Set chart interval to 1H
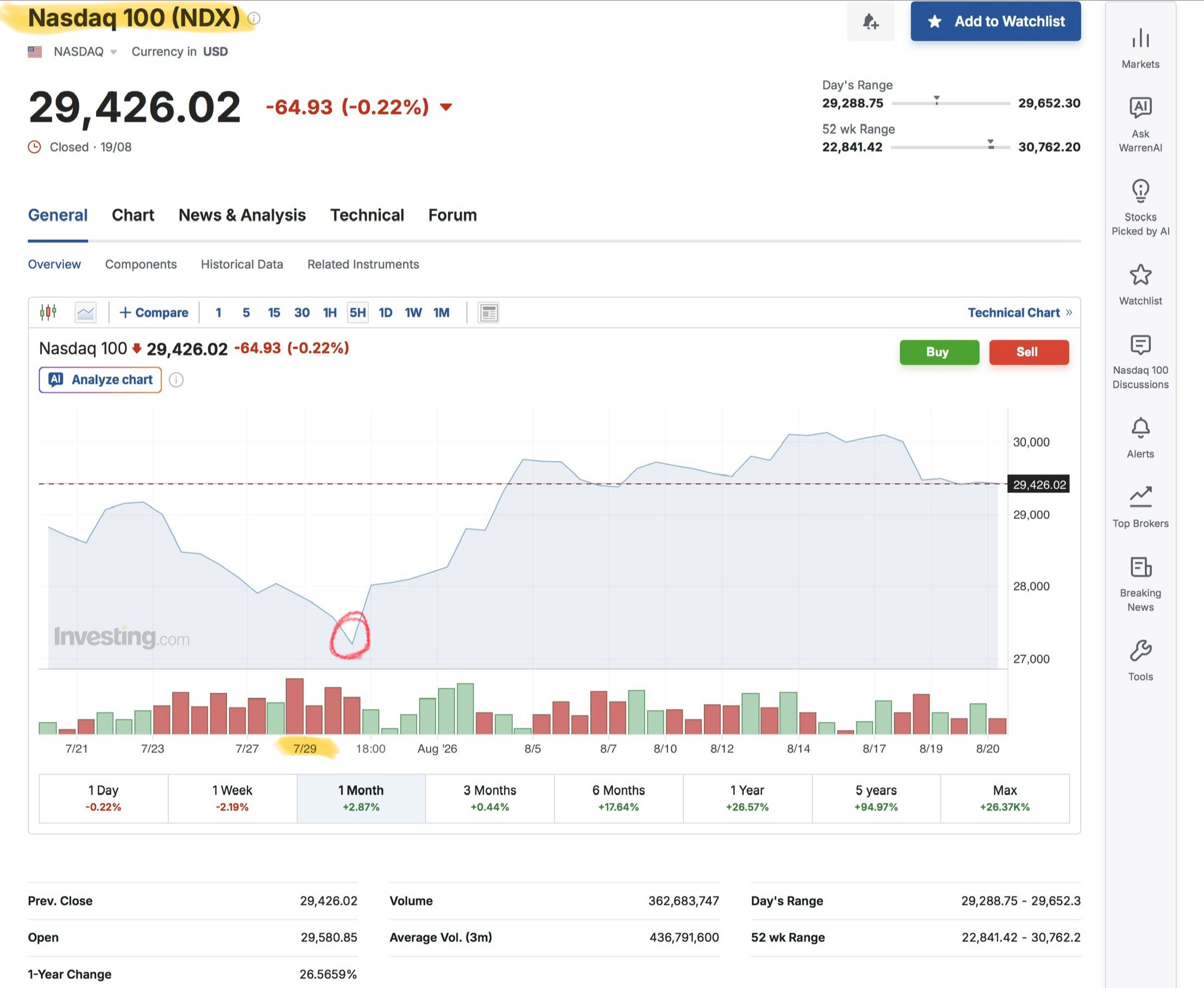 point(330,313)
